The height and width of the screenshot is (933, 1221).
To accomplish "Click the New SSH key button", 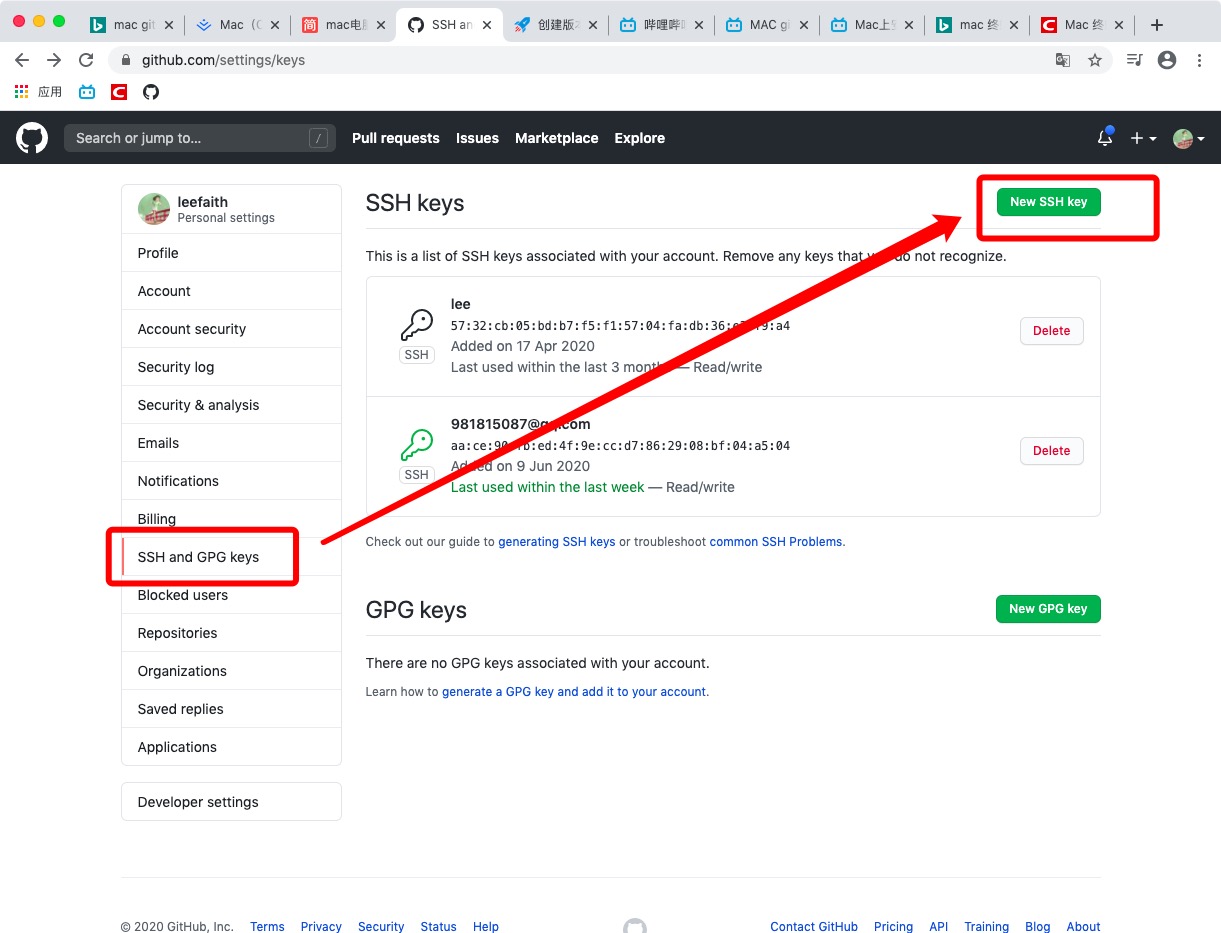I will pyautogui.click(x=1048, y=201).
